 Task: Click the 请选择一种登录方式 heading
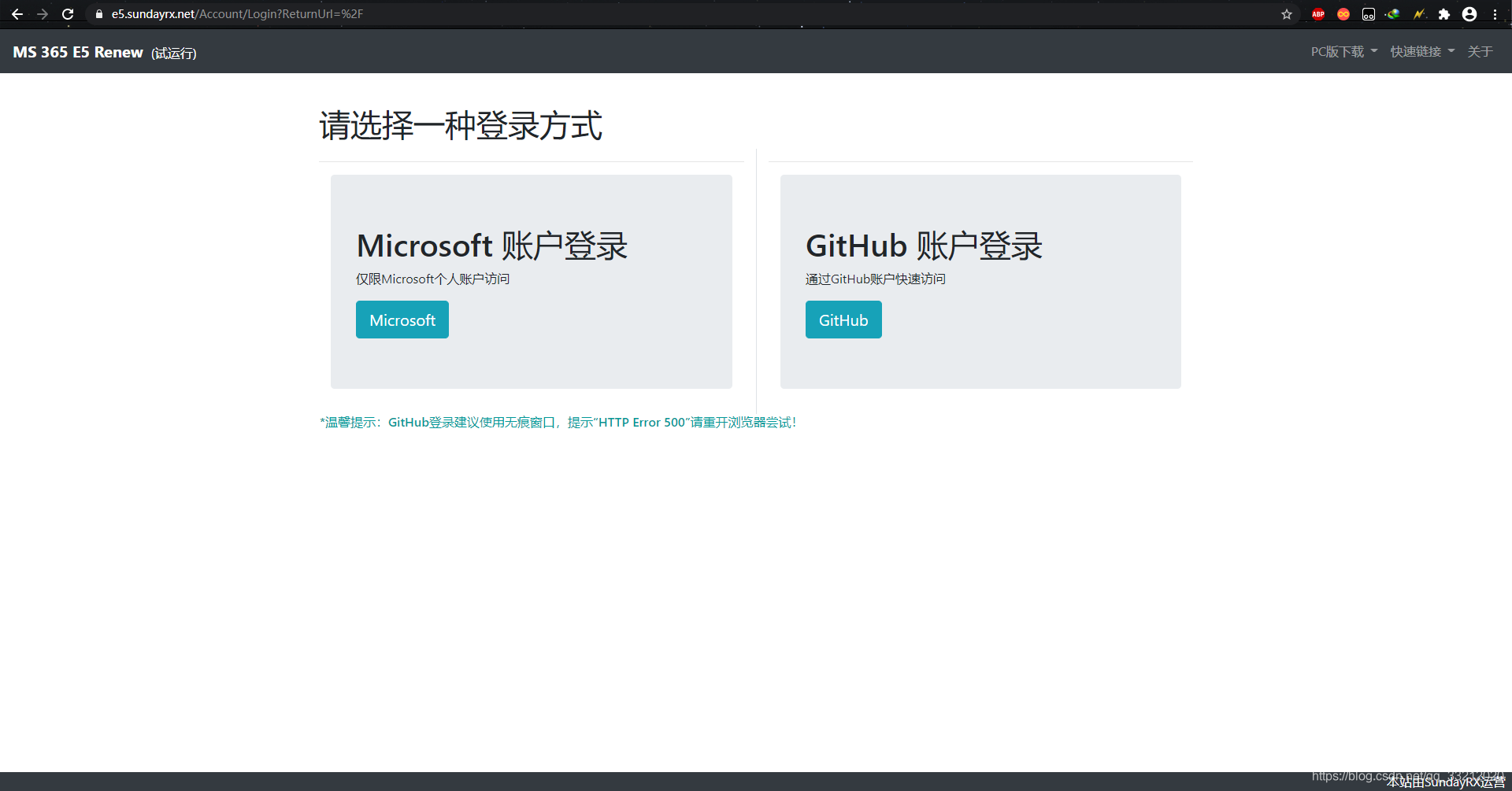pos(461,126)
